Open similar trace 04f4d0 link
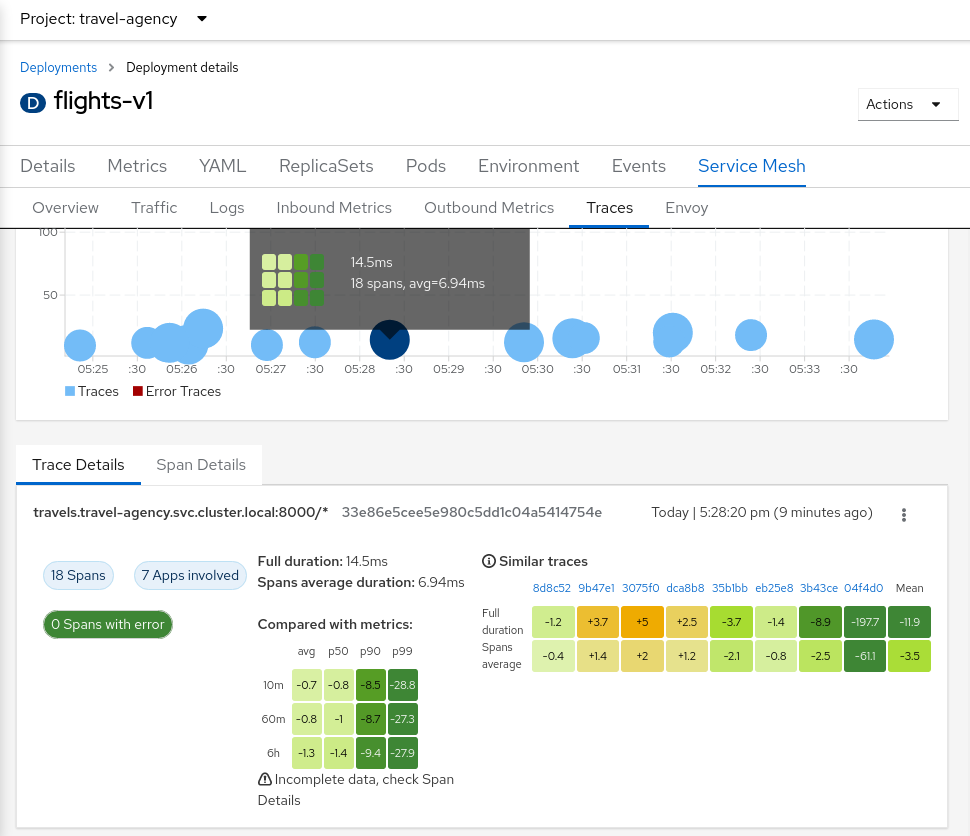The image size is (970, 836). tap(863, 588)
